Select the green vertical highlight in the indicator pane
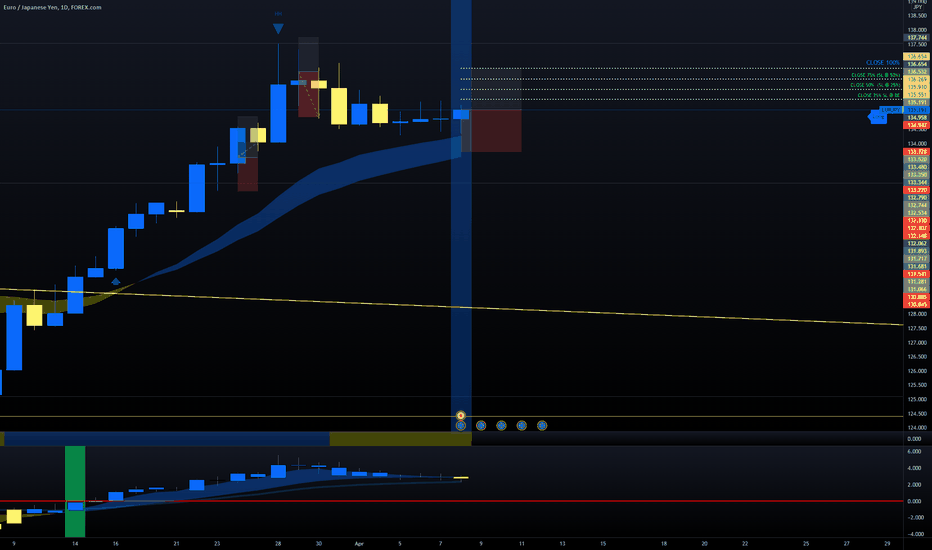 point(75,492)
